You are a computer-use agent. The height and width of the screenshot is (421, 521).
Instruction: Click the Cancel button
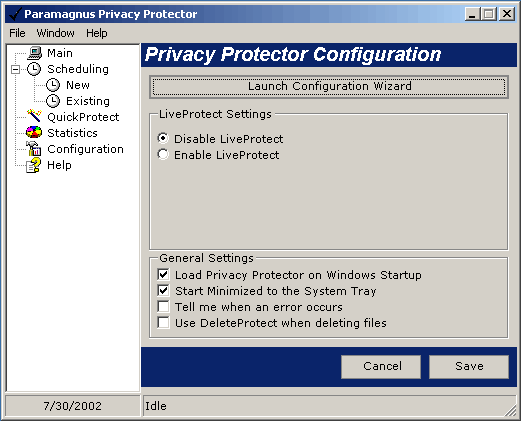coord(381,367)
